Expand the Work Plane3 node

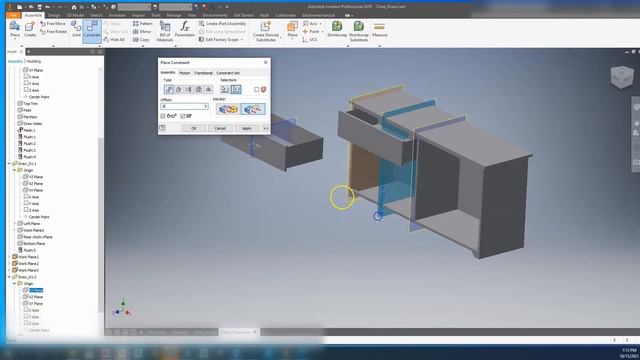(9, 270)
